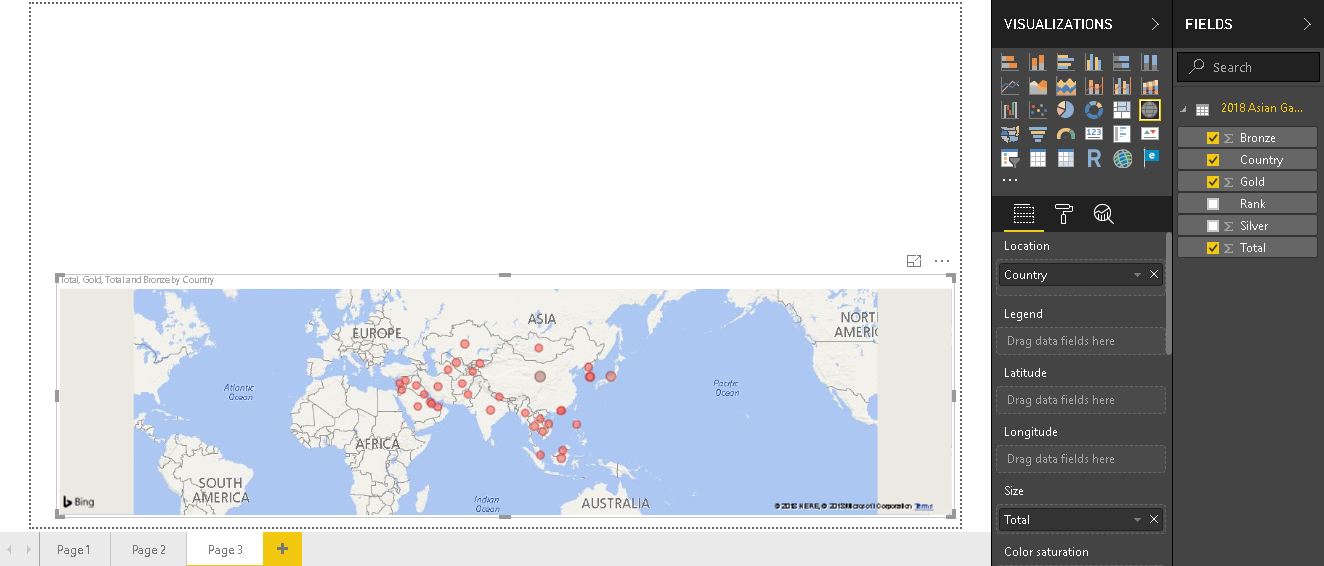Pick the Gauge visualization icon
This screenshot has width=1324, height=566.
(1066, 134)
